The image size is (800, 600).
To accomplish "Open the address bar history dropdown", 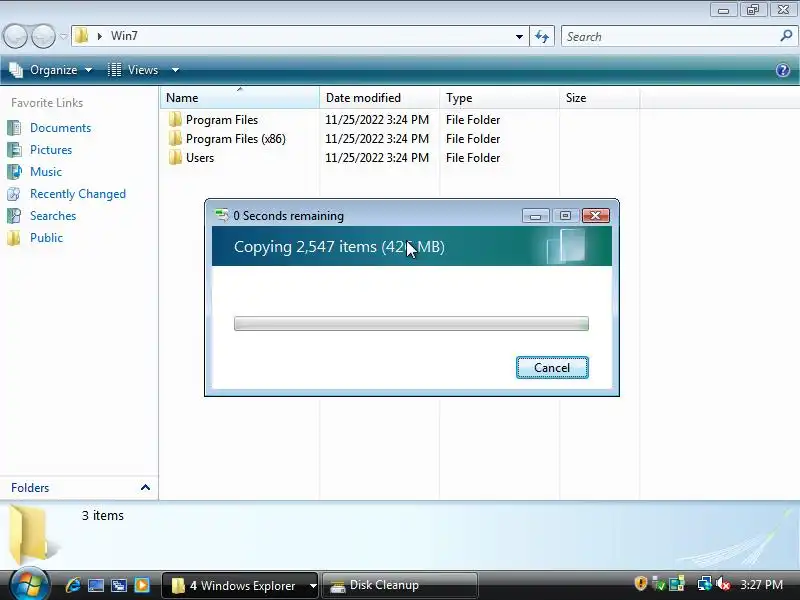I will [x=519, y=36].
